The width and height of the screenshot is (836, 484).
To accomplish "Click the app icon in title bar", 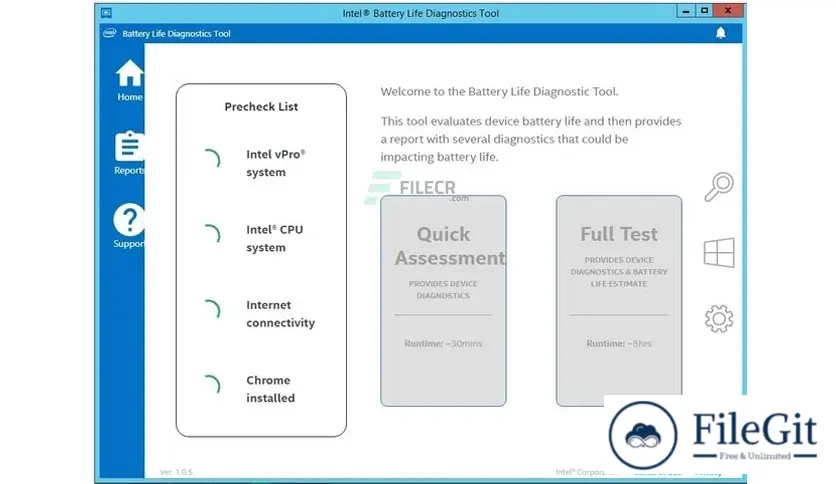I will pyautogui.click(x=106, y=13).
